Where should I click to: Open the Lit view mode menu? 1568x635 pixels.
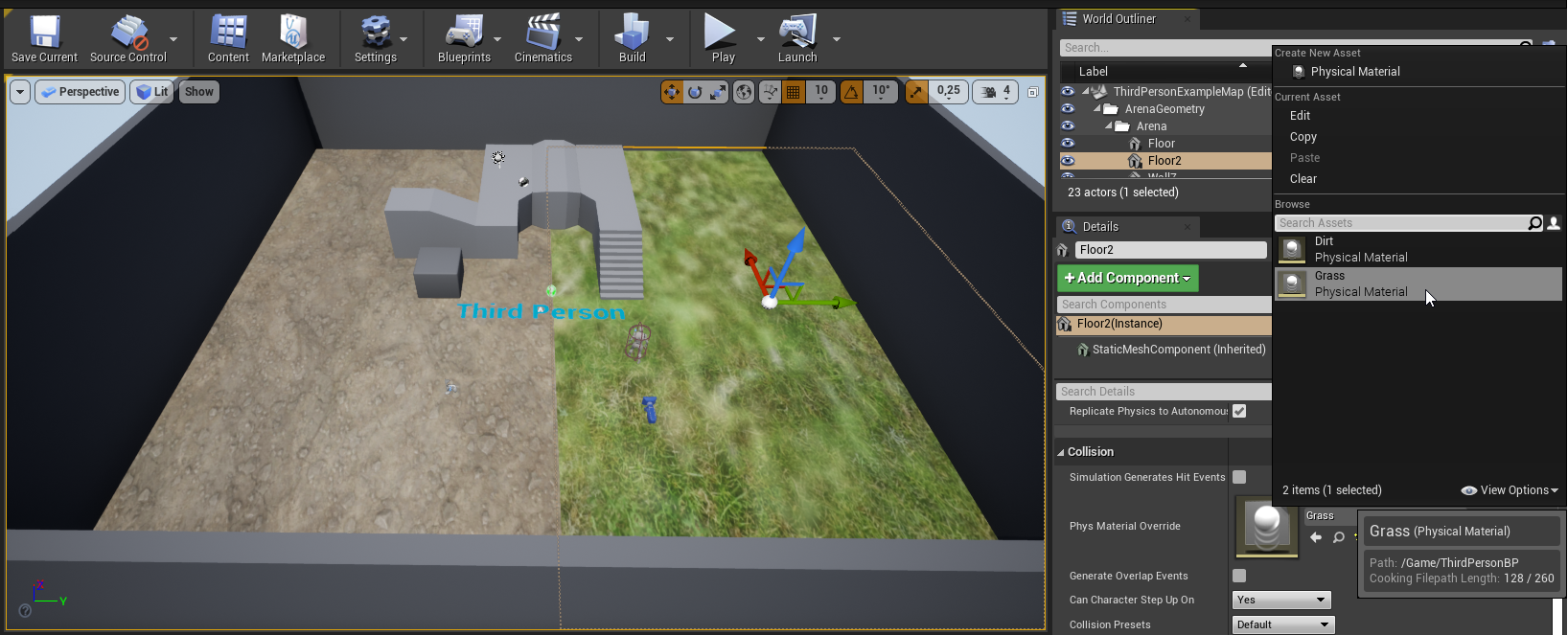(152, 92)
